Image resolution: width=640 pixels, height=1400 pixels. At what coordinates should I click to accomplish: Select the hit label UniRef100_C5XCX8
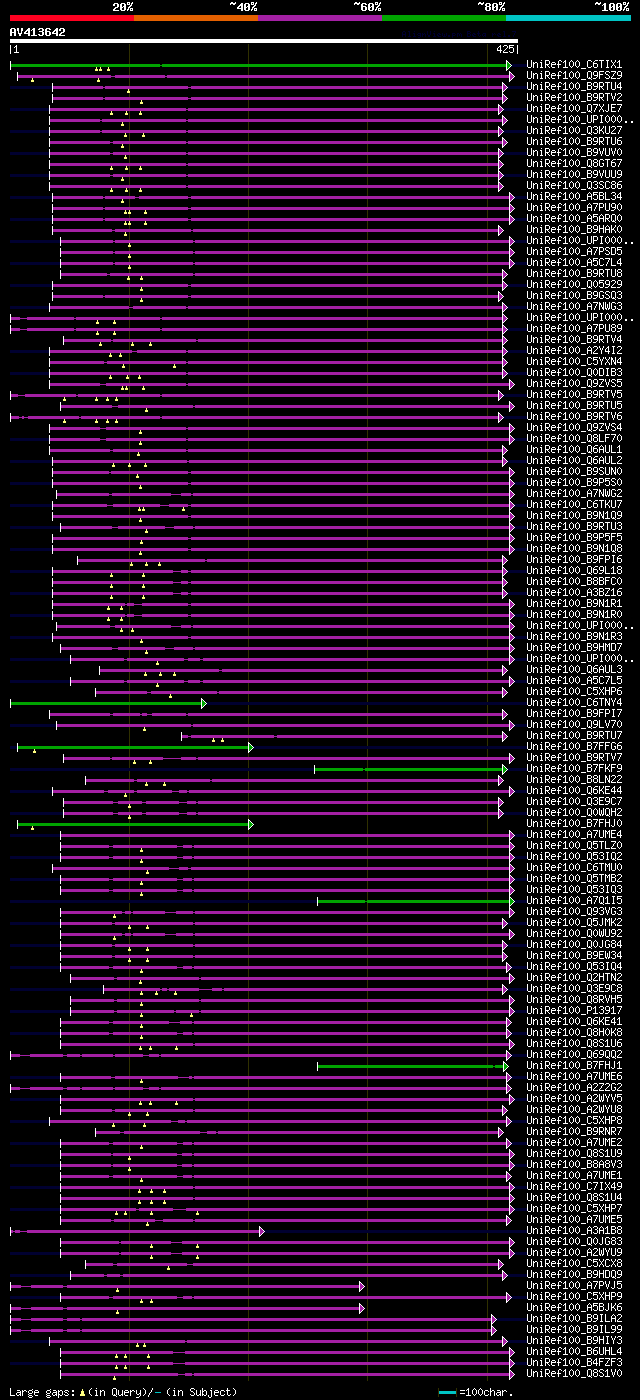click(573, 1263)
